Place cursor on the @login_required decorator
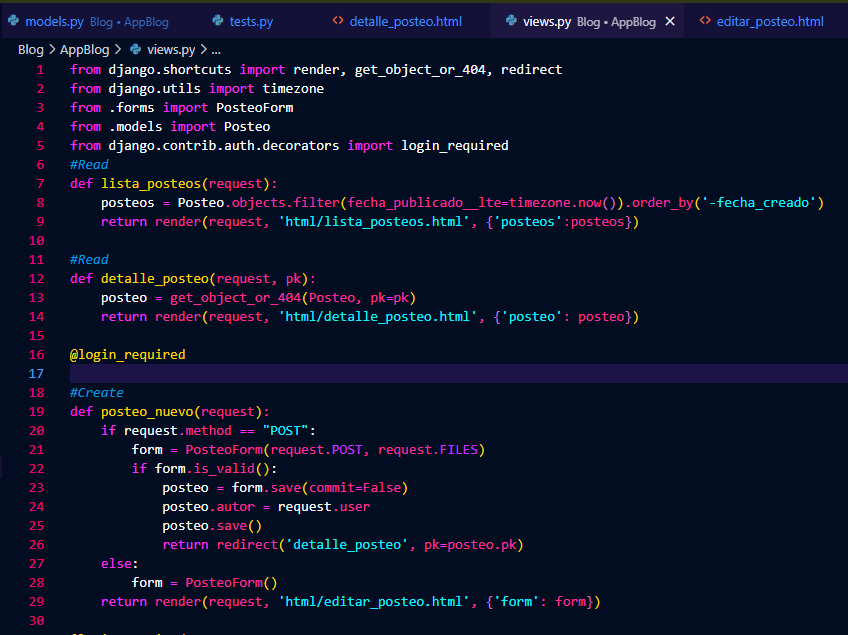This screenshot has height=635, width=848. coord(127,354)
